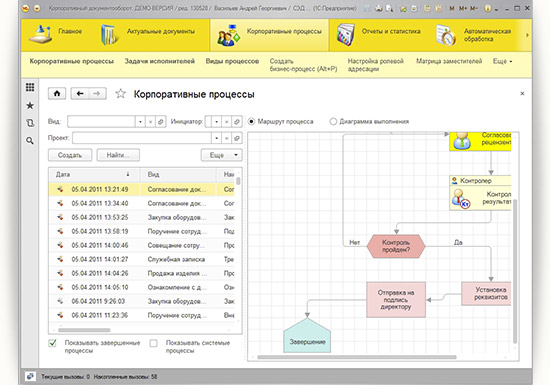Select Маршрут процесса radio button
Screen dimensions: 550x385
(x=251, y=122)
